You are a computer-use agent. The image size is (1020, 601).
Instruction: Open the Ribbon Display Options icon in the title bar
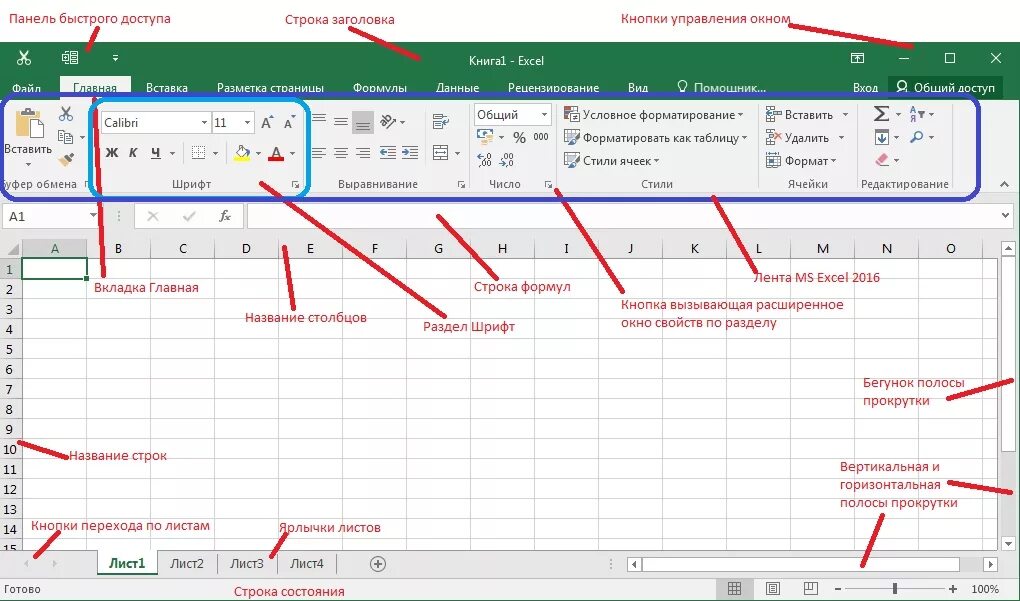tap(857, 58)
